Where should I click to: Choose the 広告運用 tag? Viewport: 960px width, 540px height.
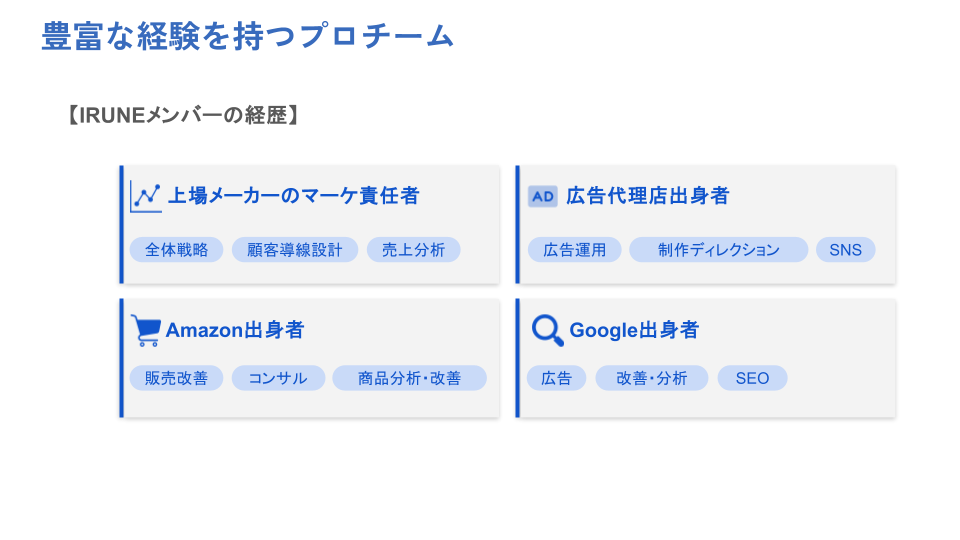point(574,250)
